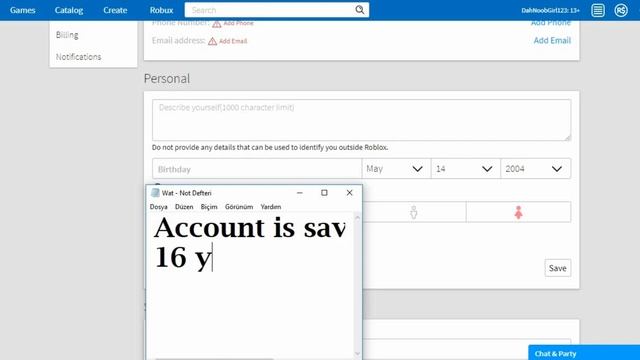Open the Robux tab

coord(161,10)
